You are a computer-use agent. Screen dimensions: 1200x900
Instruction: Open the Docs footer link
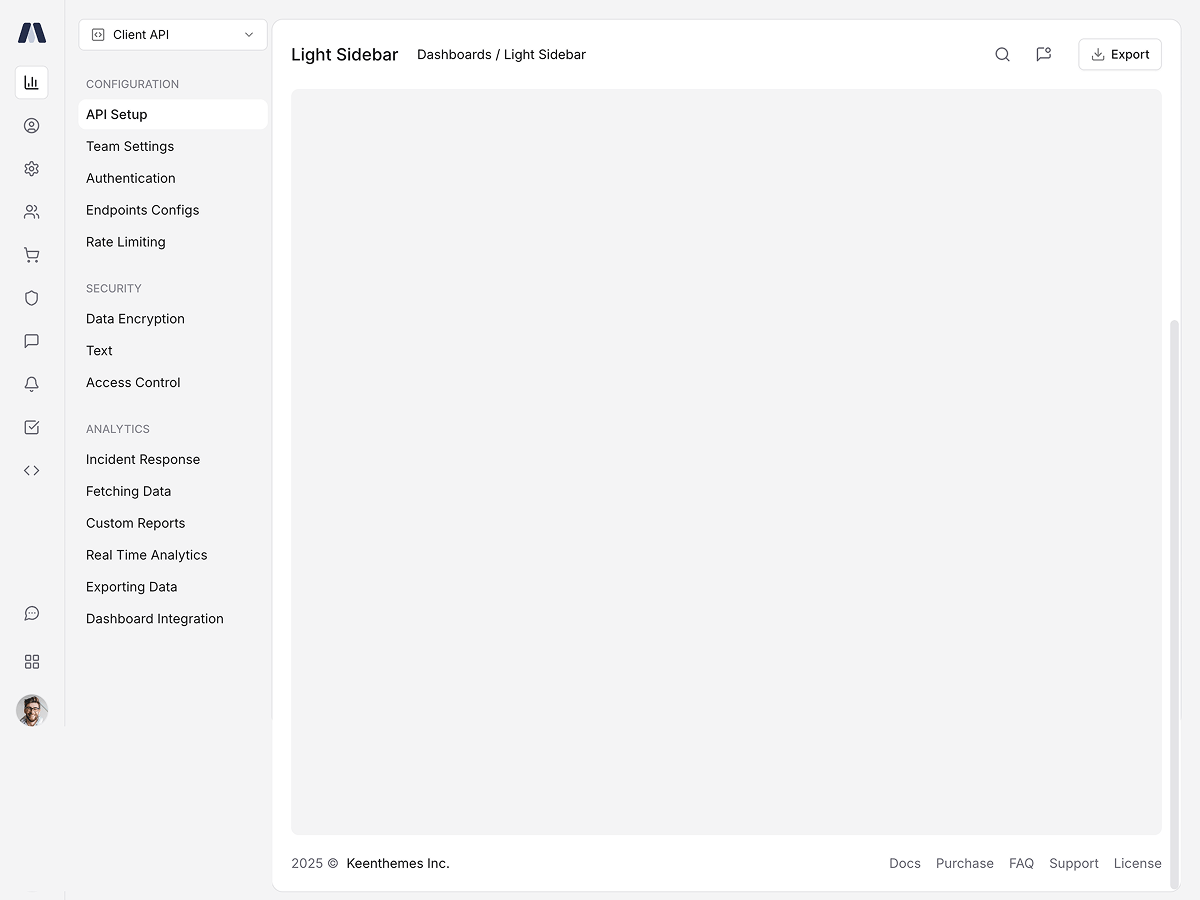tap(904, 863)
